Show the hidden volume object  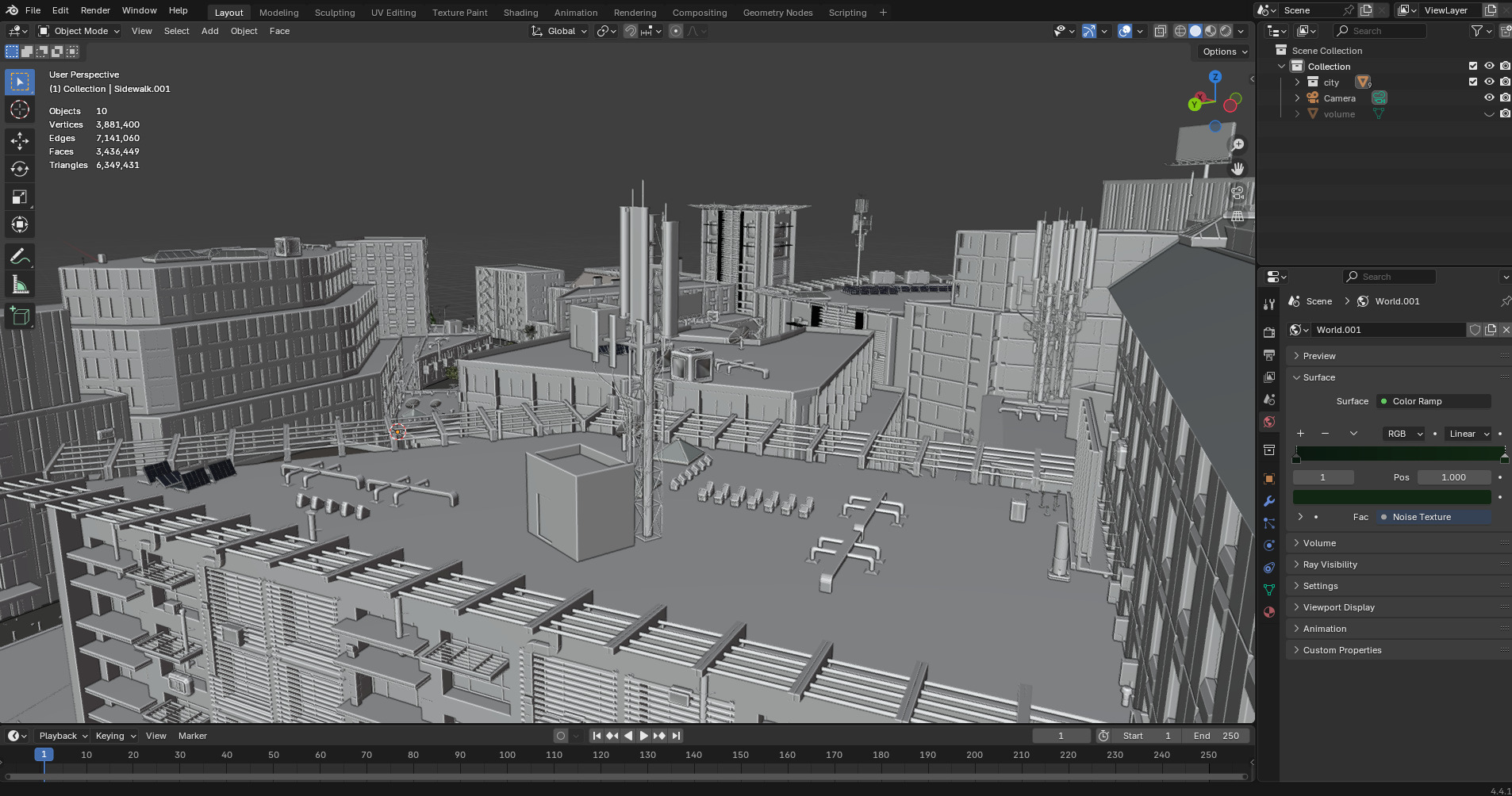(1489, 114)
